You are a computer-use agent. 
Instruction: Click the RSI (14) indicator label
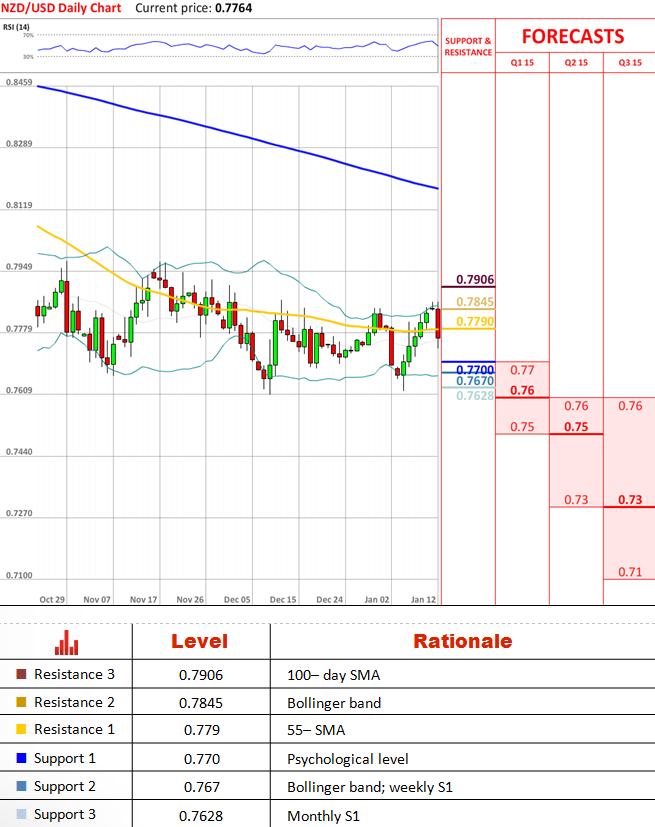(x=15, y=25)
